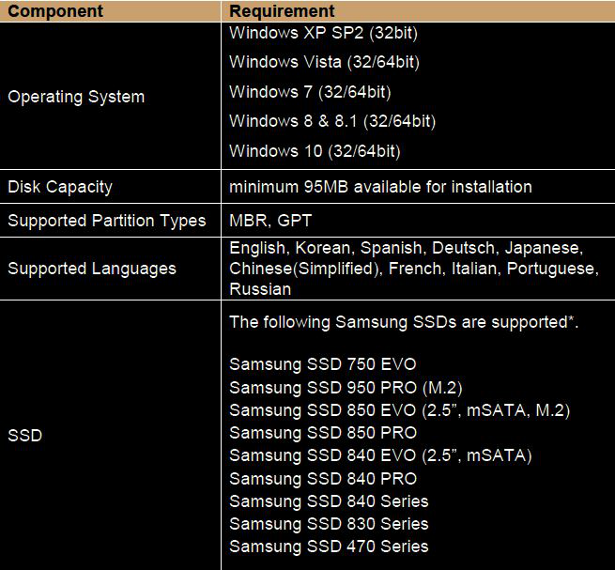615x570 pixels.
Task: Select the Operating System row label
Action: tap(76, 97)
